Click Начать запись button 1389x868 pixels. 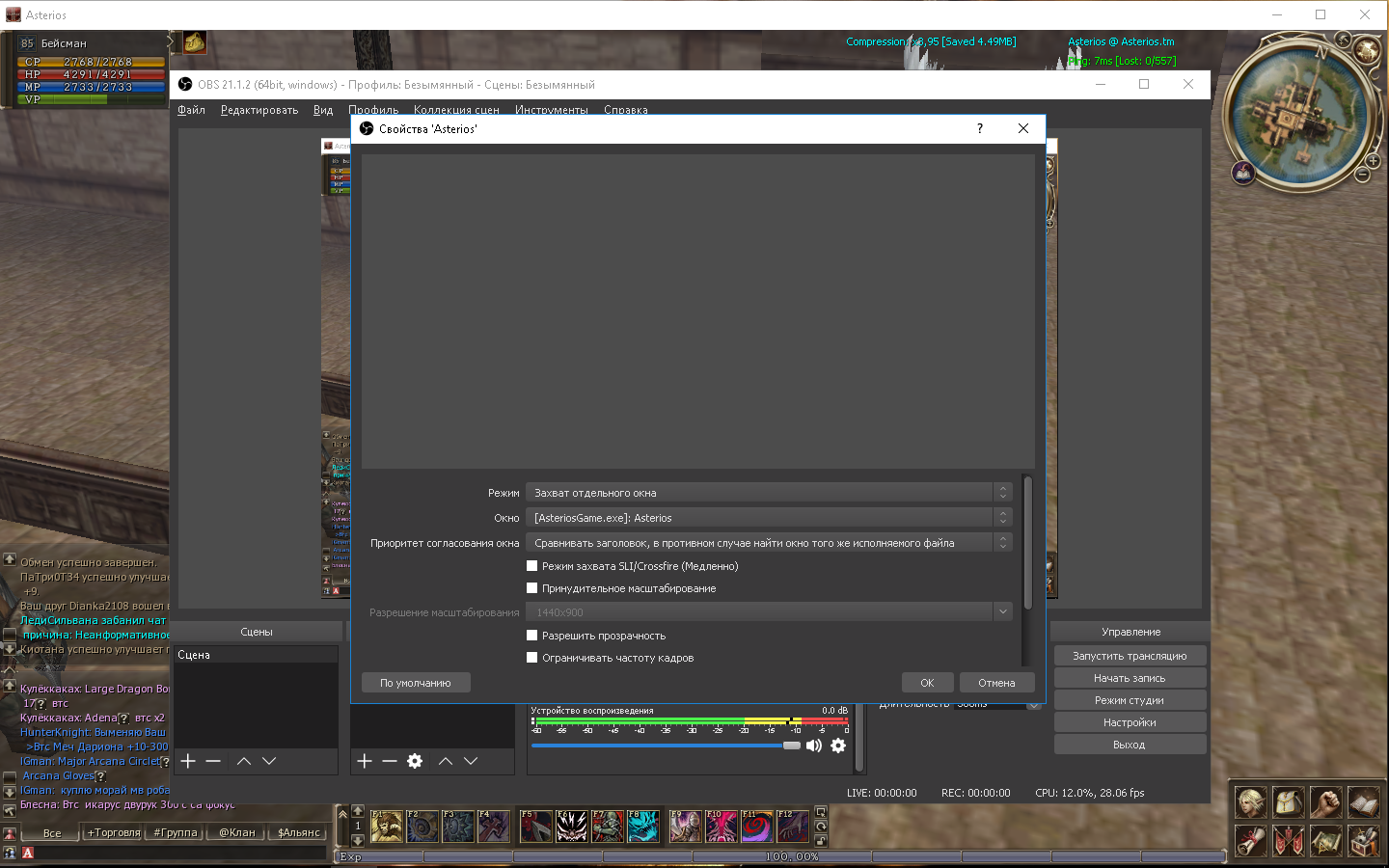(1130, 678)
